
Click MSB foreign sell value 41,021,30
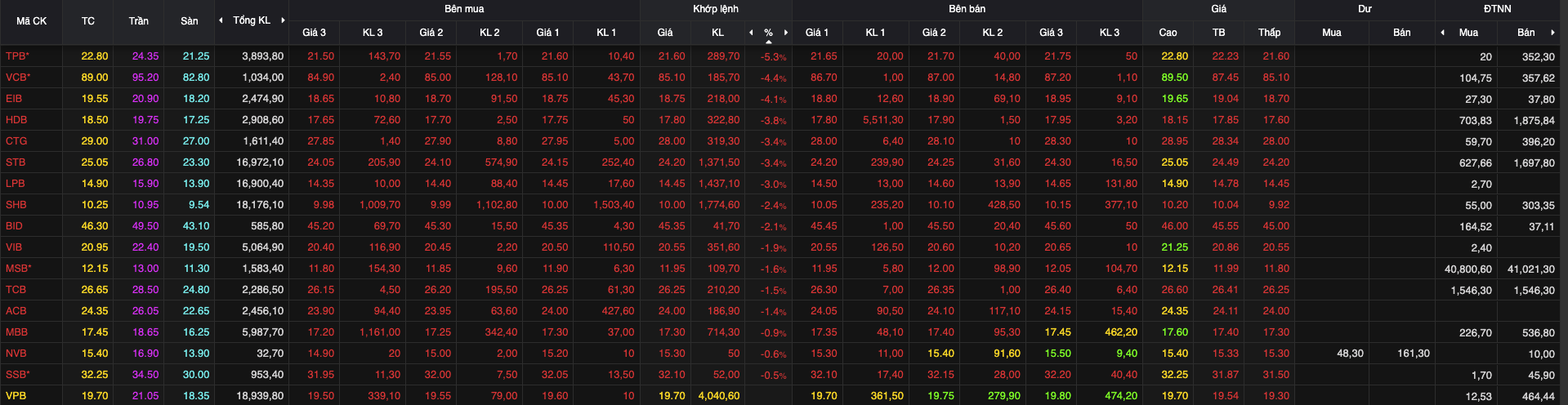tap(1531, 269)
